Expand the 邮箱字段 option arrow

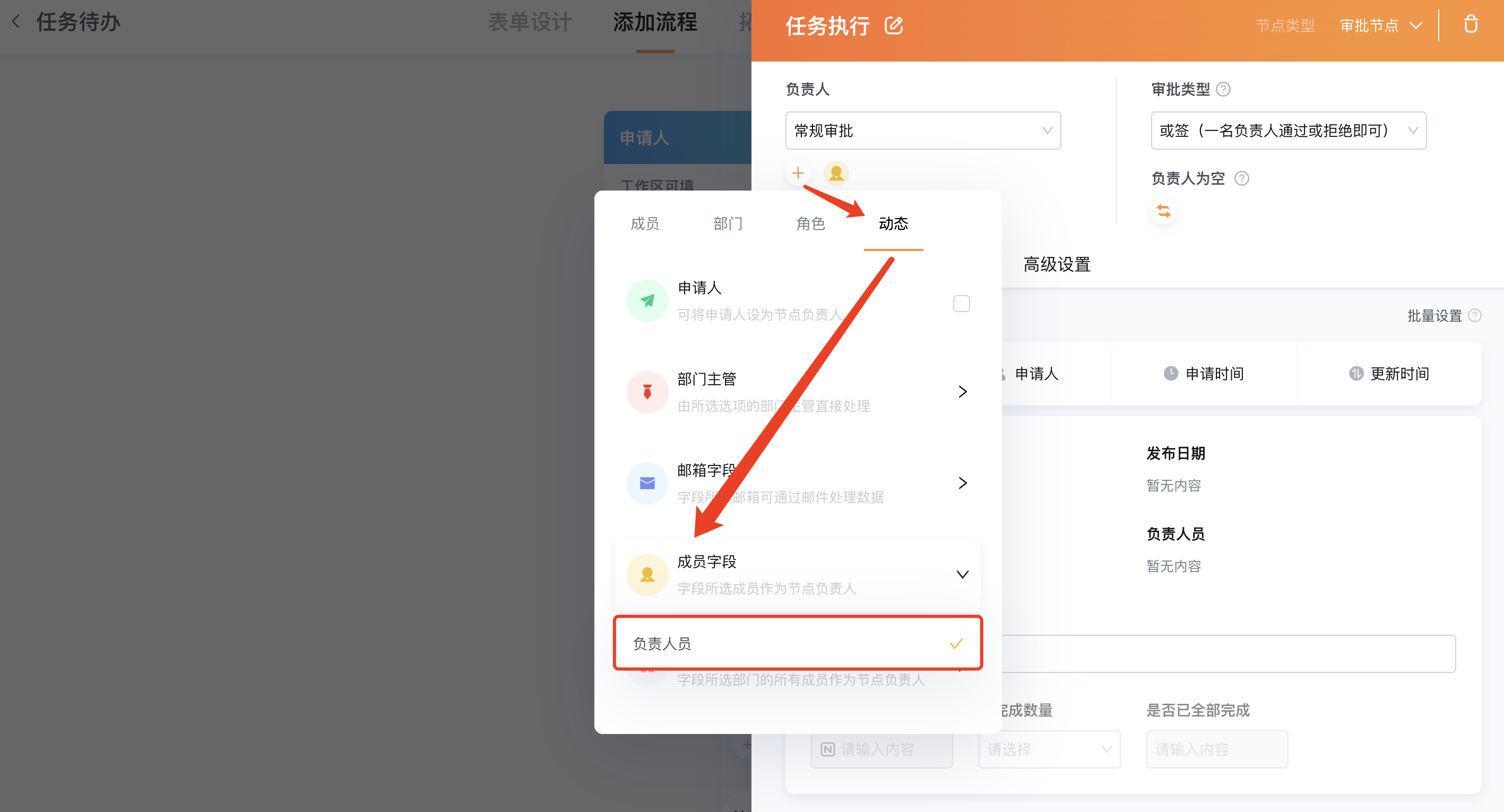point(962,483)
